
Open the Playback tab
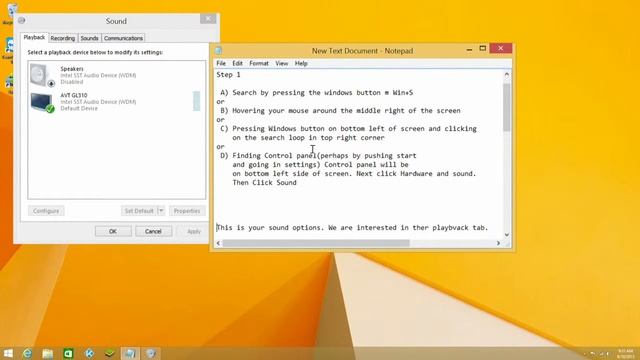point(34,38)
